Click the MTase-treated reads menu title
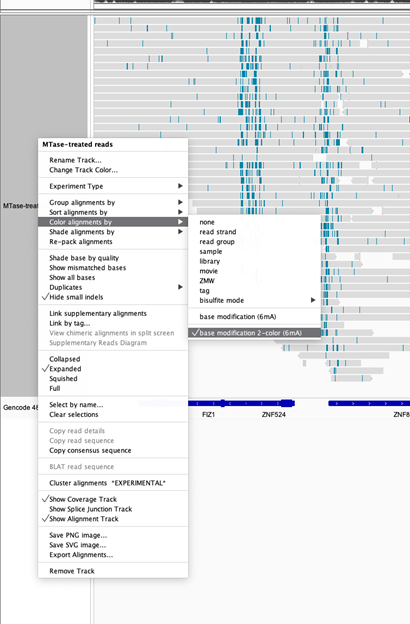Screen dimensions: 410x624 (x=78, y=144)
